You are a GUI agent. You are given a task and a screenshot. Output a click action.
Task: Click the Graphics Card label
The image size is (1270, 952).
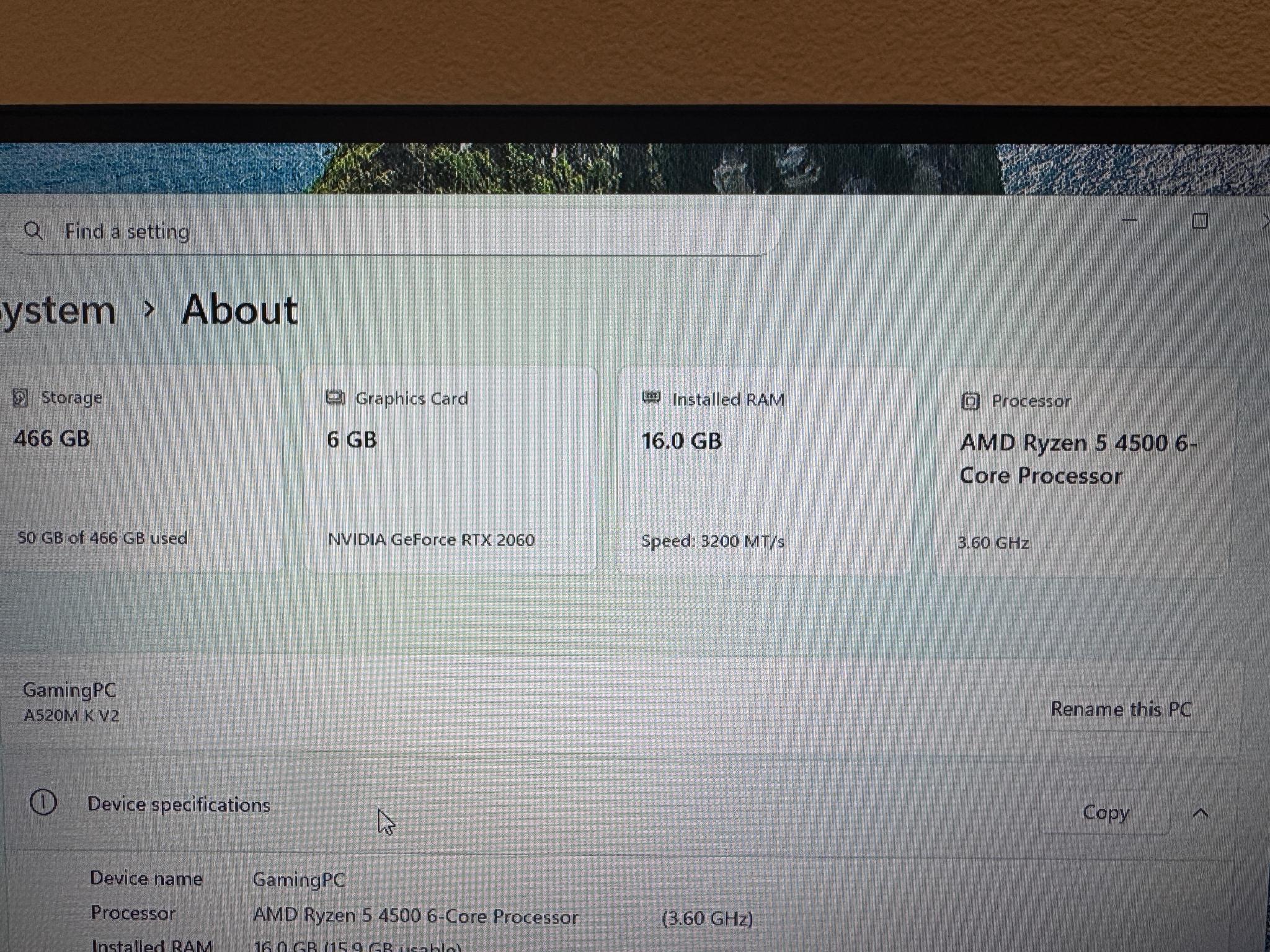(x=412, y=399)
